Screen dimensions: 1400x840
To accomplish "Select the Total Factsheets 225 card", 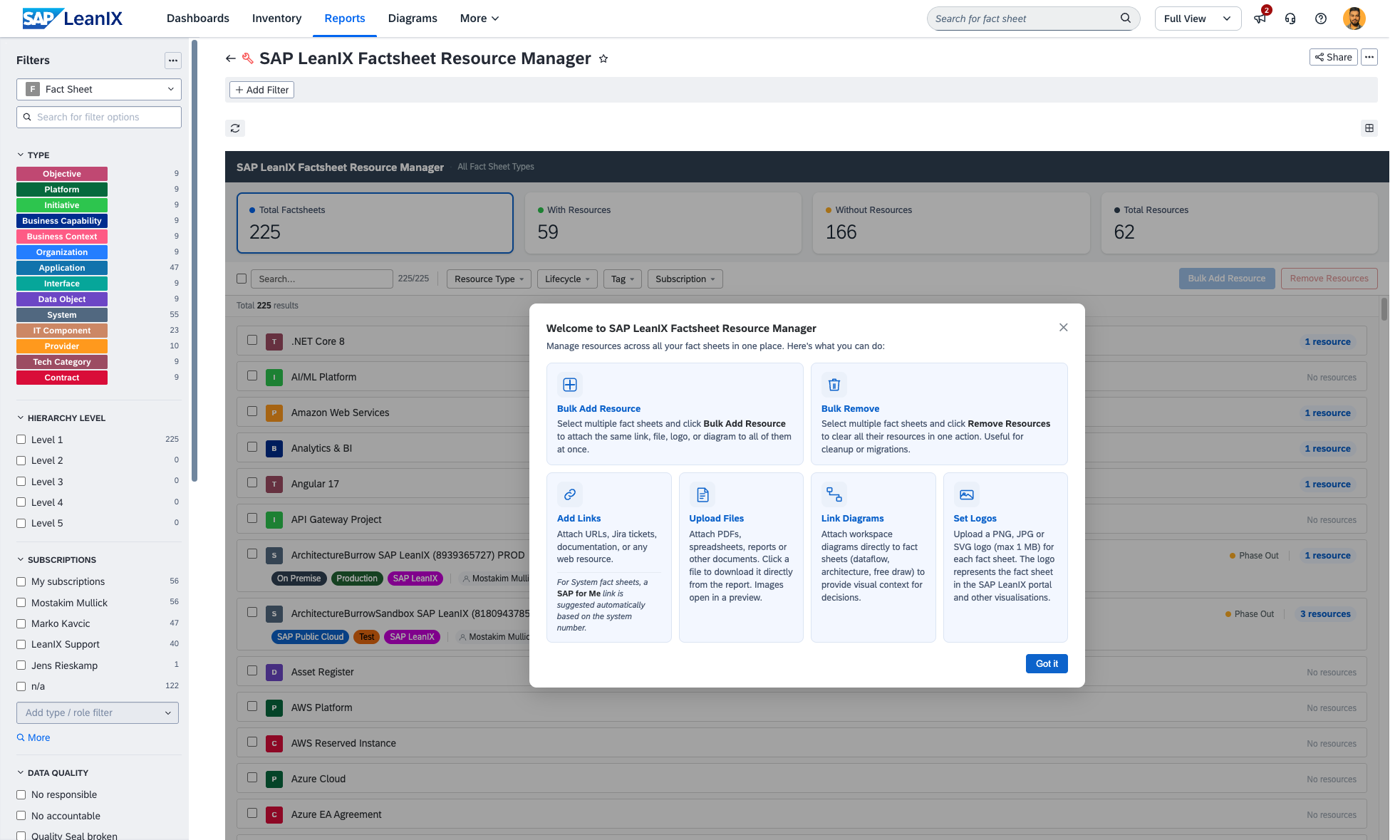I will pos(375,223).
